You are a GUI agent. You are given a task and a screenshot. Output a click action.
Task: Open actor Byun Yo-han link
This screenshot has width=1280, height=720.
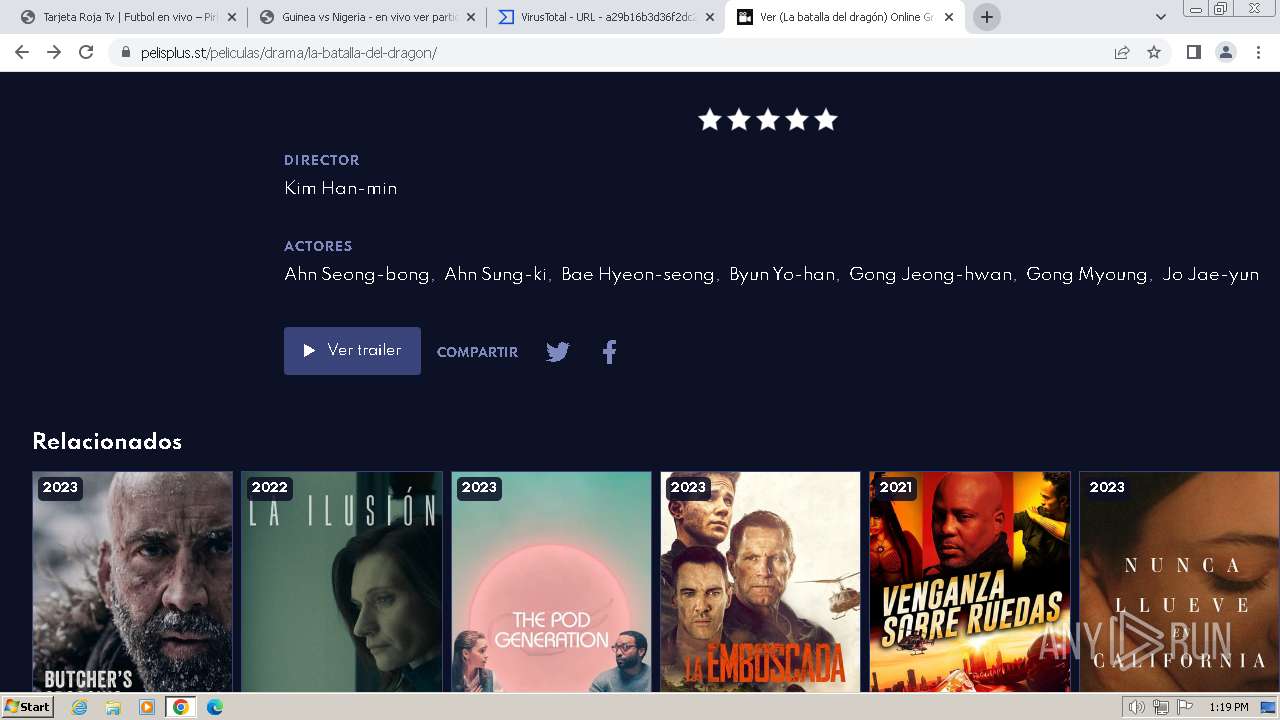[781, 274]
